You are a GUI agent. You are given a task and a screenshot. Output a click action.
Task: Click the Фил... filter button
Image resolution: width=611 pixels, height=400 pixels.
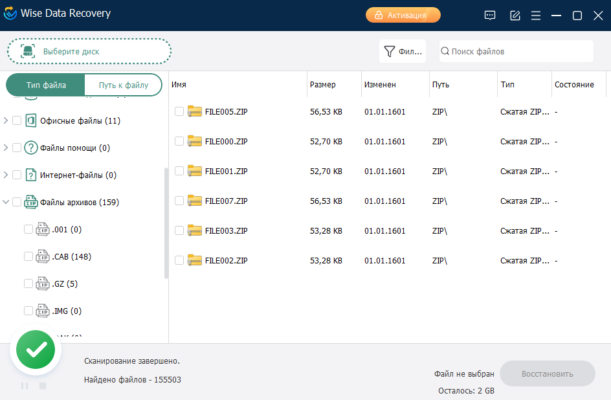pos(403,51)
